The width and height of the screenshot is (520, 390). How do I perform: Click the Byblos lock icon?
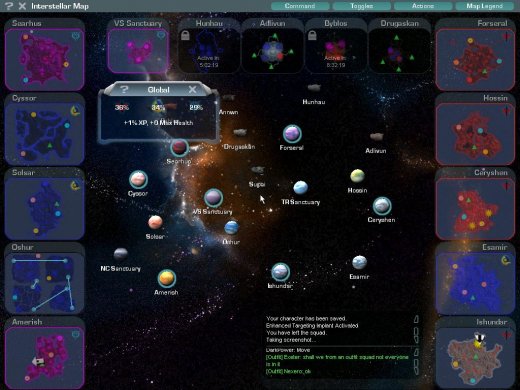pyautogui.click(x=312, y=35)
